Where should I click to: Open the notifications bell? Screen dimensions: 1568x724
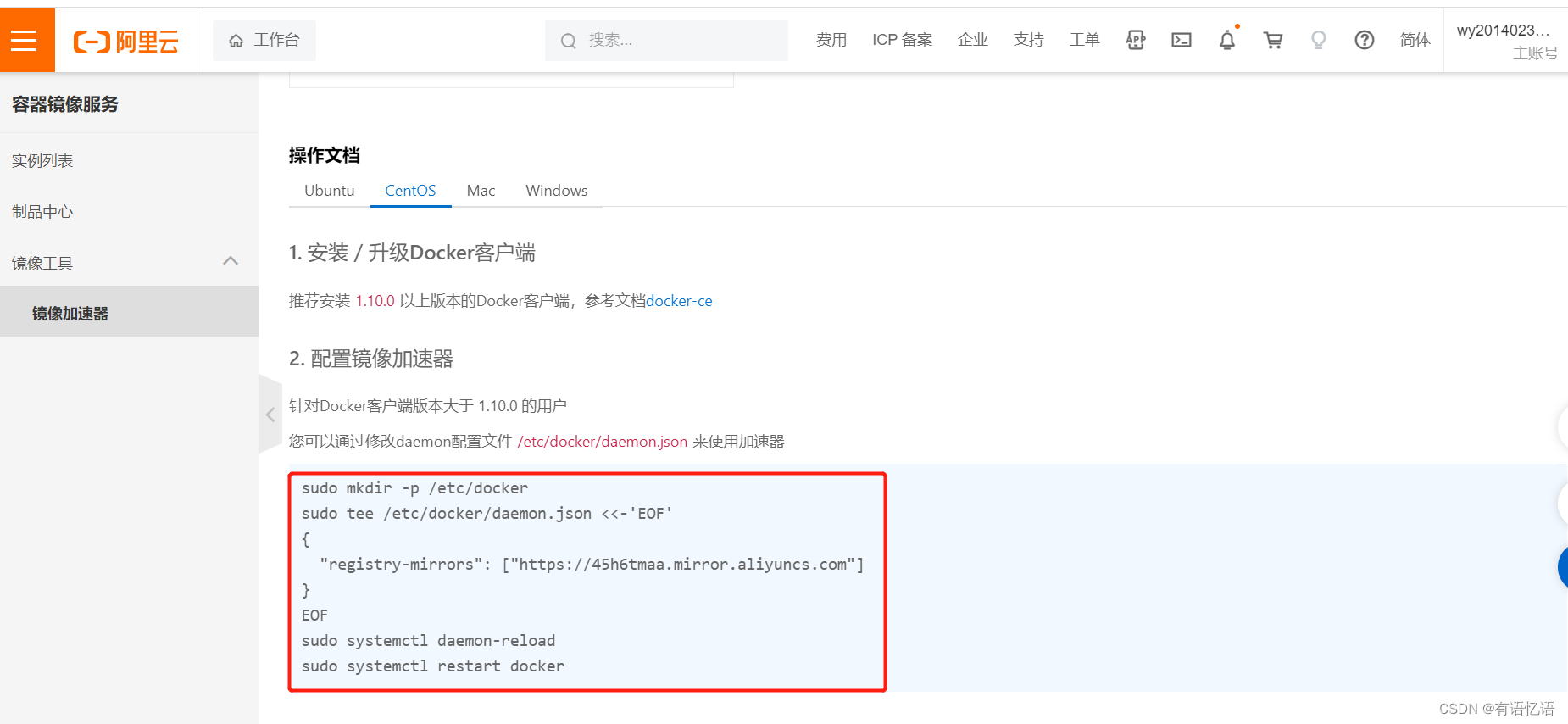1227,40
